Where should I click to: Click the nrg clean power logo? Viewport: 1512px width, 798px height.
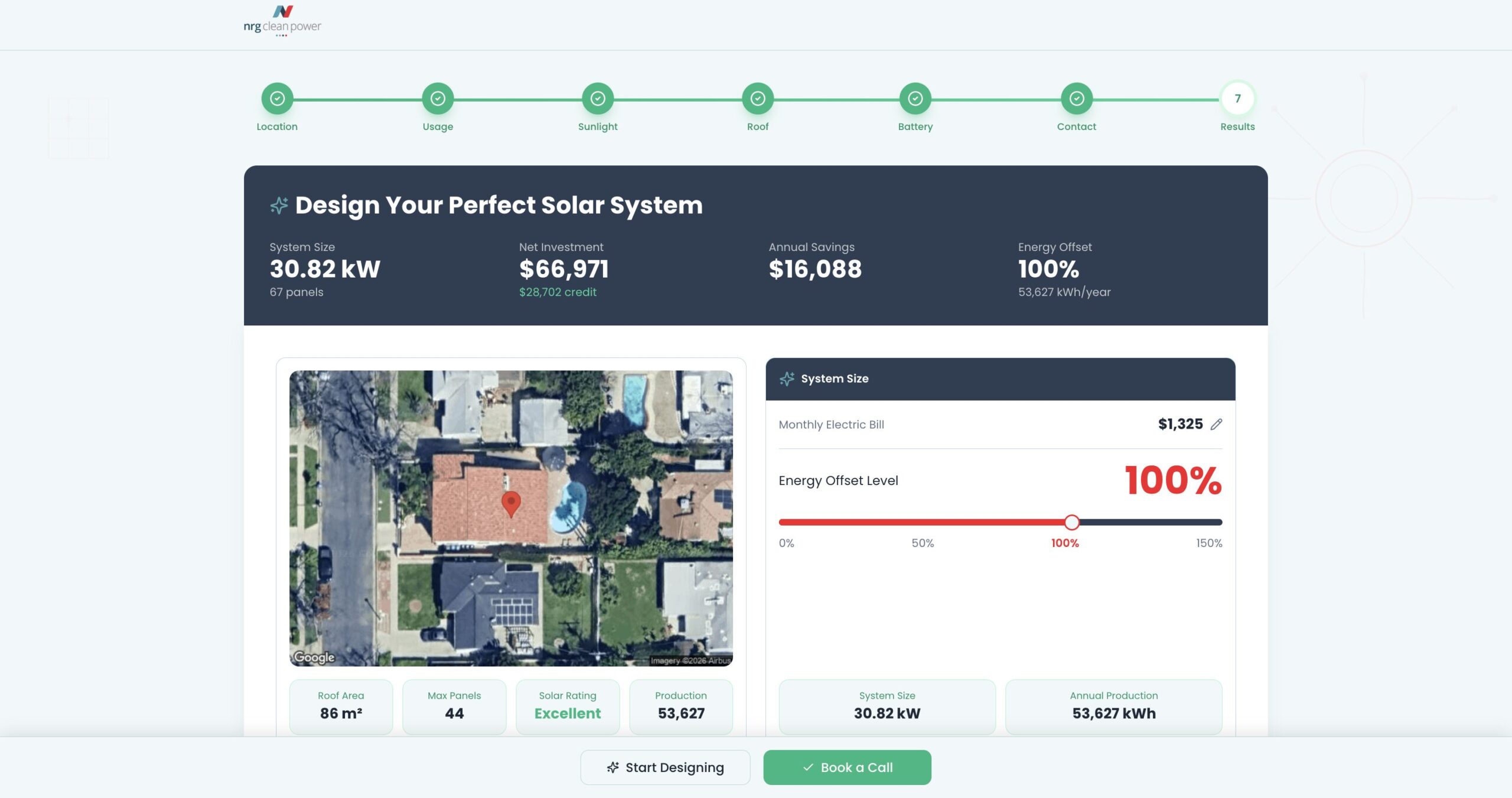tap(282, 21)
